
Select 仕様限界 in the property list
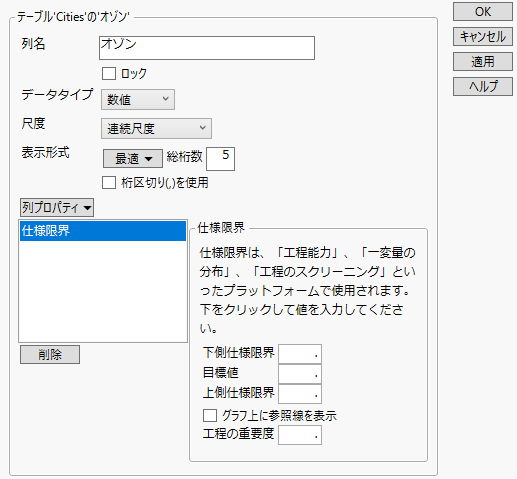(103, 231)
